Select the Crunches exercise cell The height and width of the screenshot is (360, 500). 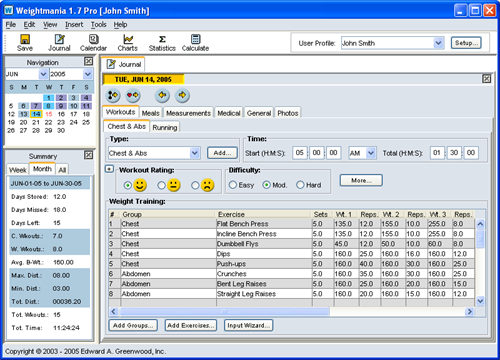coord(264,274)
